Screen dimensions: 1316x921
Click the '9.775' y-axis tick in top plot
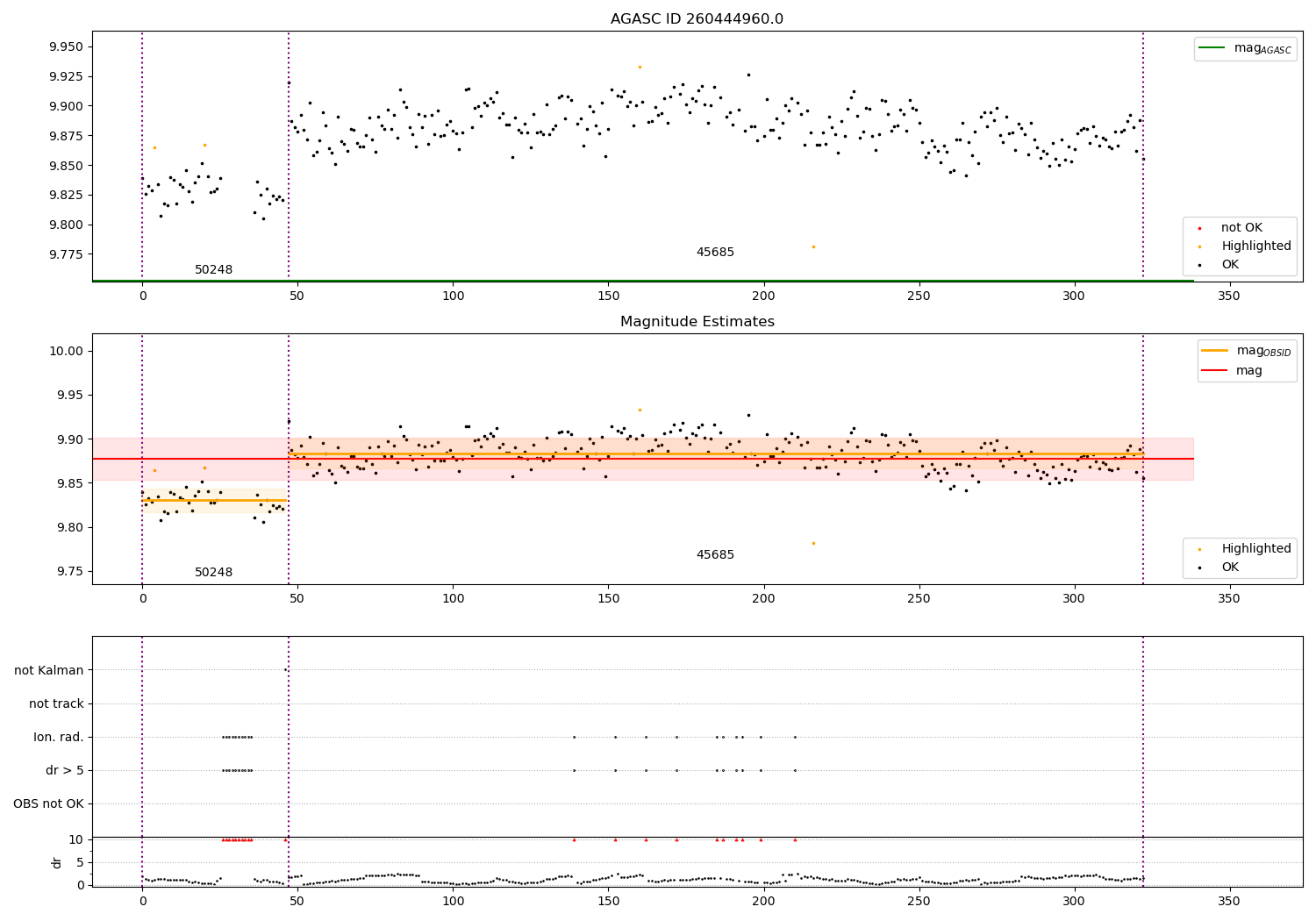point(67,255)
